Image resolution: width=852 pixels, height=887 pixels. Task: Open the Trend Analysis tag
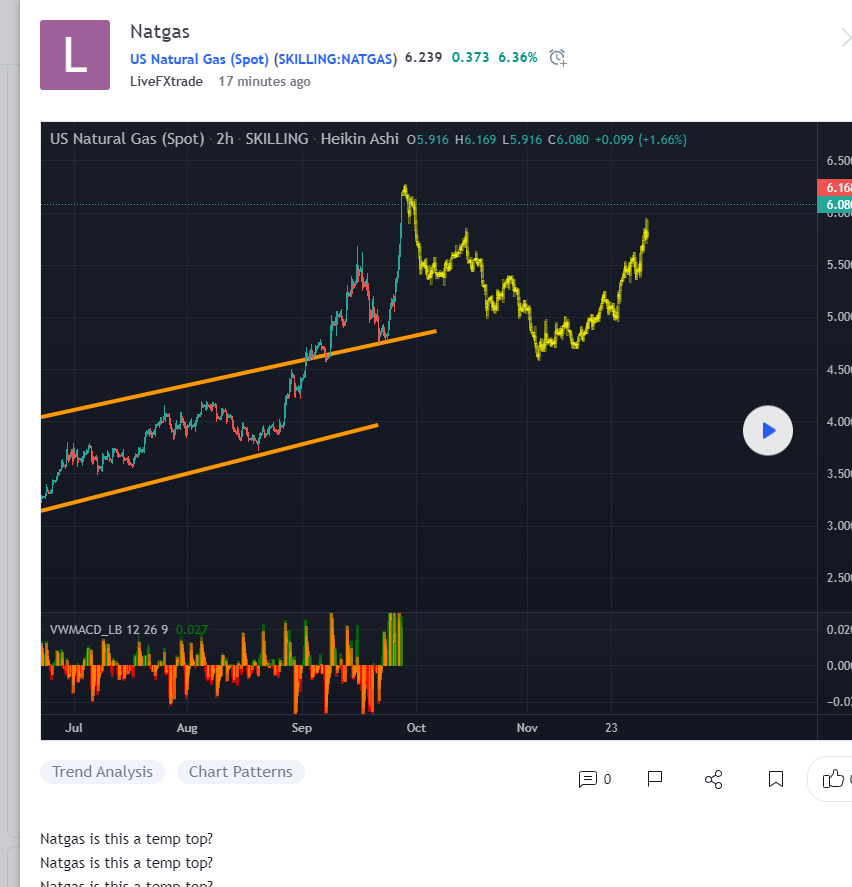pos(102,772)
